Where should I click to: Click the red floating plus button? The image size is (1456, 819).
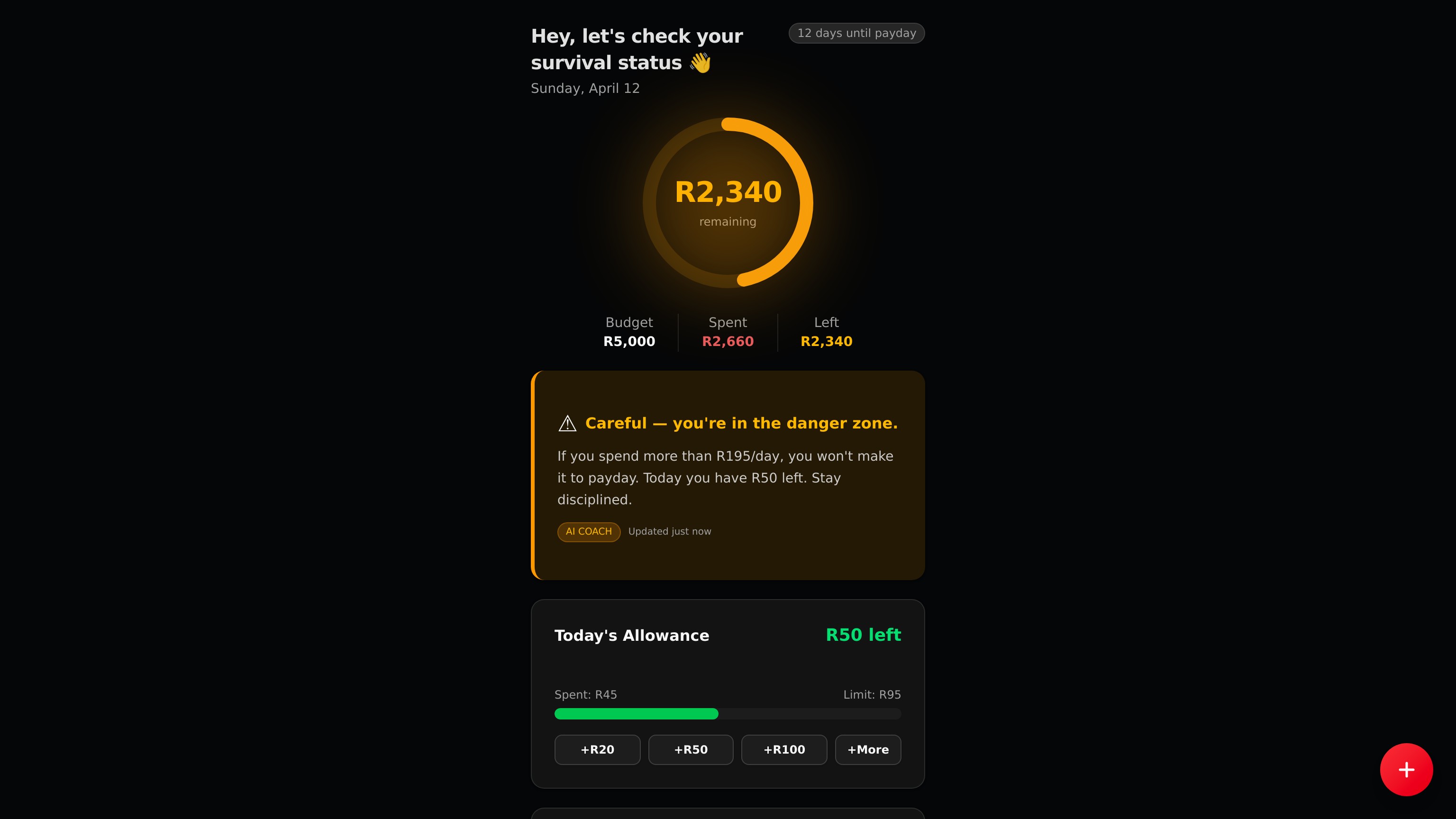click(1406, 769)
